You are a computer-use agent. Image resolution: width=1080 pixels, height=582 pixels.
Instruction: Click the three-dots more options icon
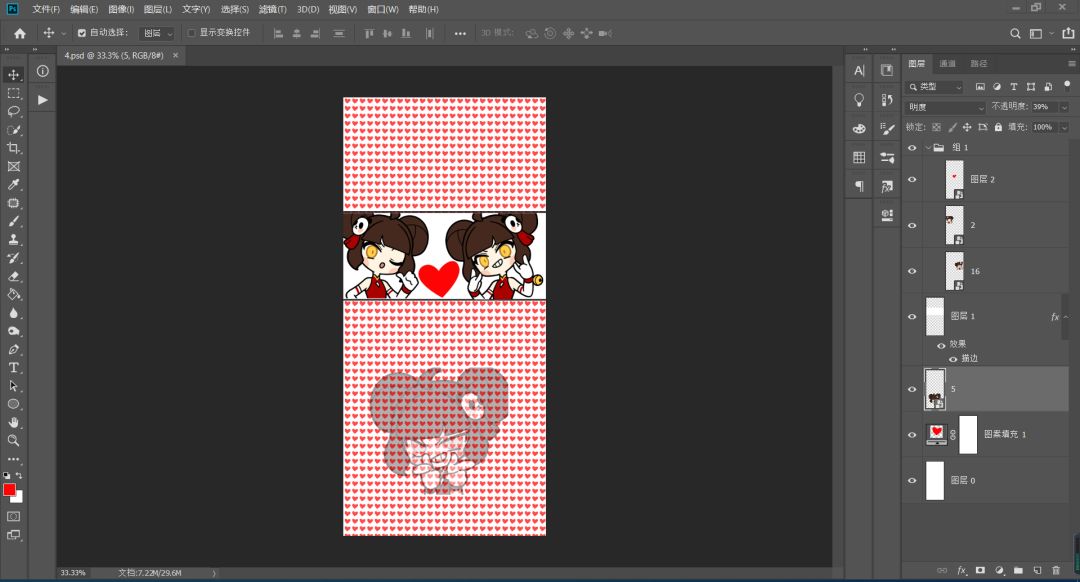[x=460, y=33]
